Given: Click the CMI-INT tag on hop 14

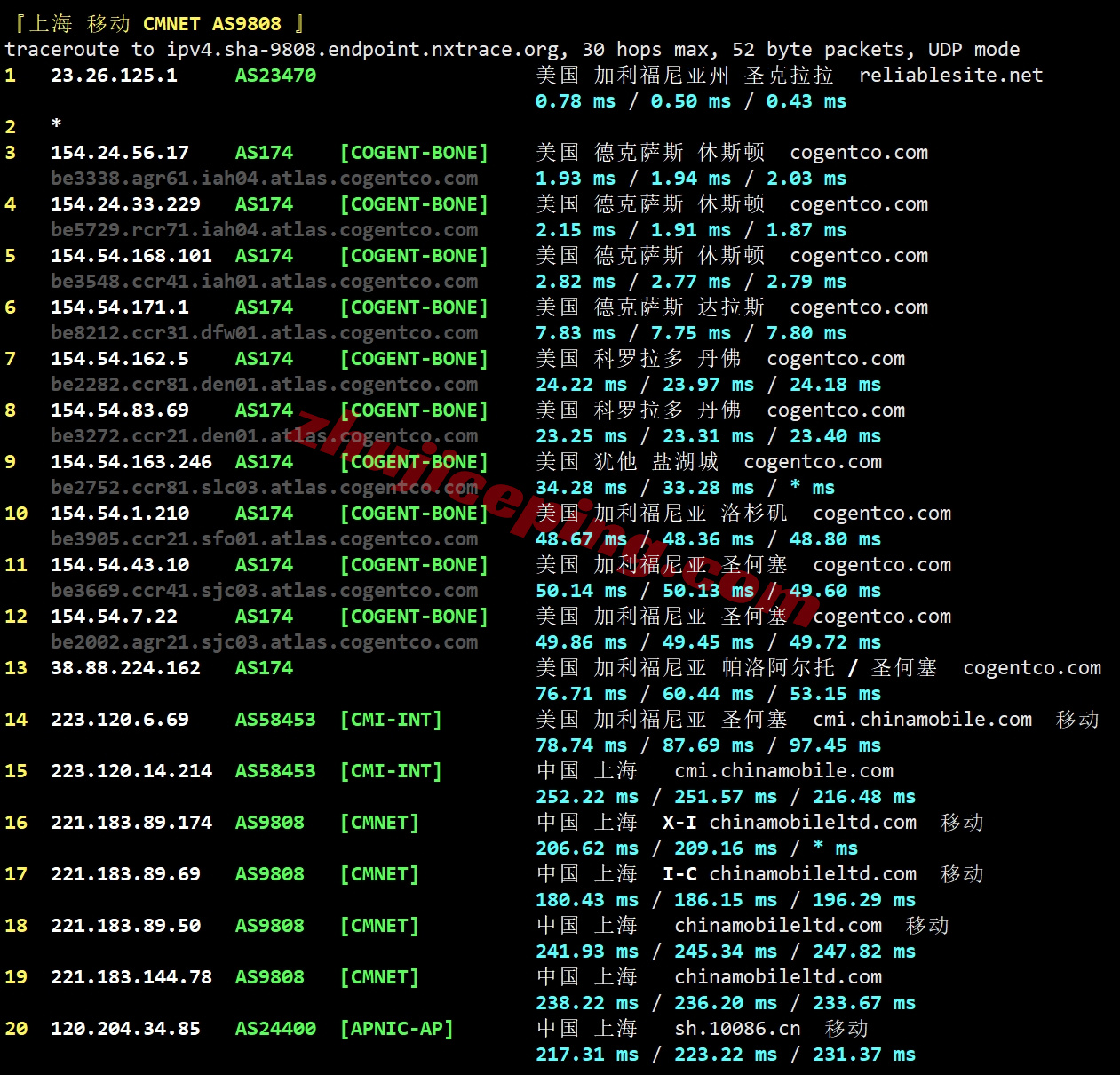Looking at the screenshot, I should (x=391, y=720).
